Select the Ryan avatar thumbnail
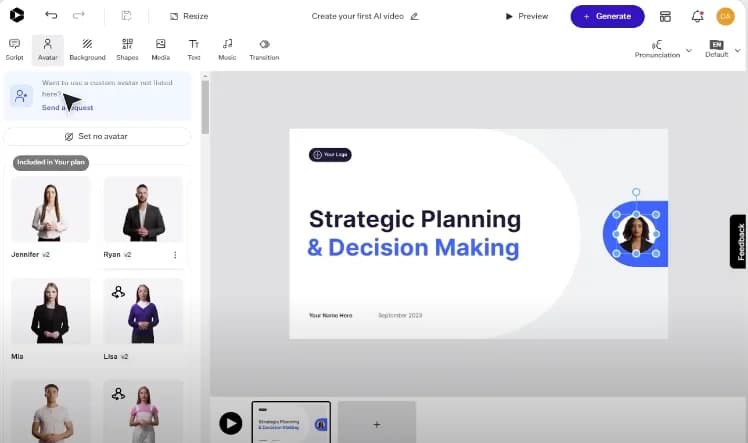Screen dimensions: 748x443 pyautogui.click(x=143, y=209)
